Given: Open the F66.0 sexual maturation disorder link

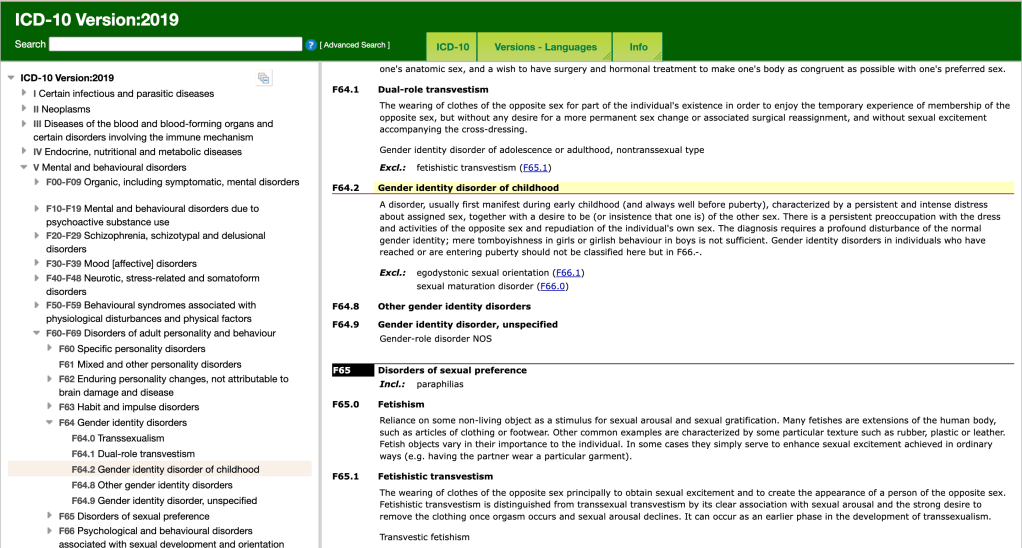Looking at the screenshot, I should click(x=552, y=286).
